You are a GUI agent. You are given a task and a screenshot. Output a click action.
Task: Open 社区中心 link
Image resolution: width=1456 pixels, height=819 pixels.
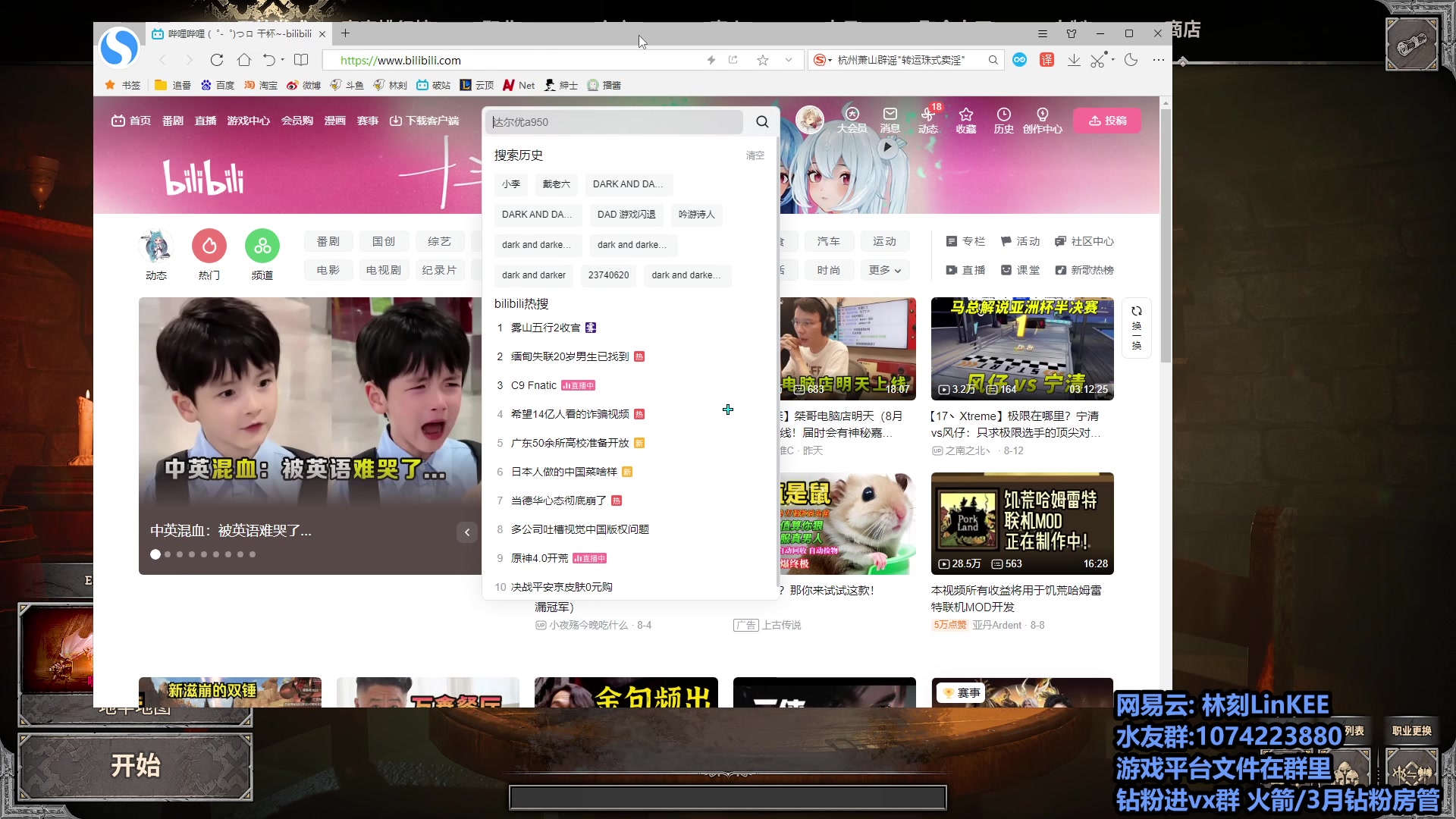[x=1084, y=241]
